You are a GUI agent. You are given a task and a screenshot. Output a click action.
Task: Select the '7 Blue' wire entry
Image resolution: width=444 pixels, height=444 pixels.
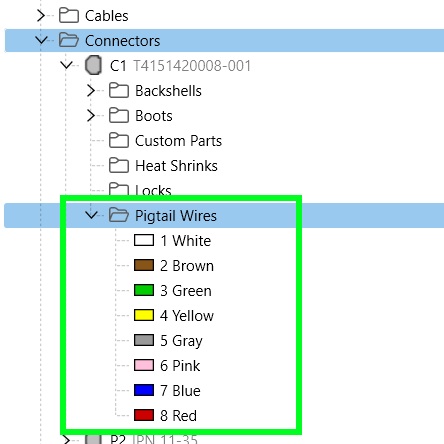pos(180,391)
